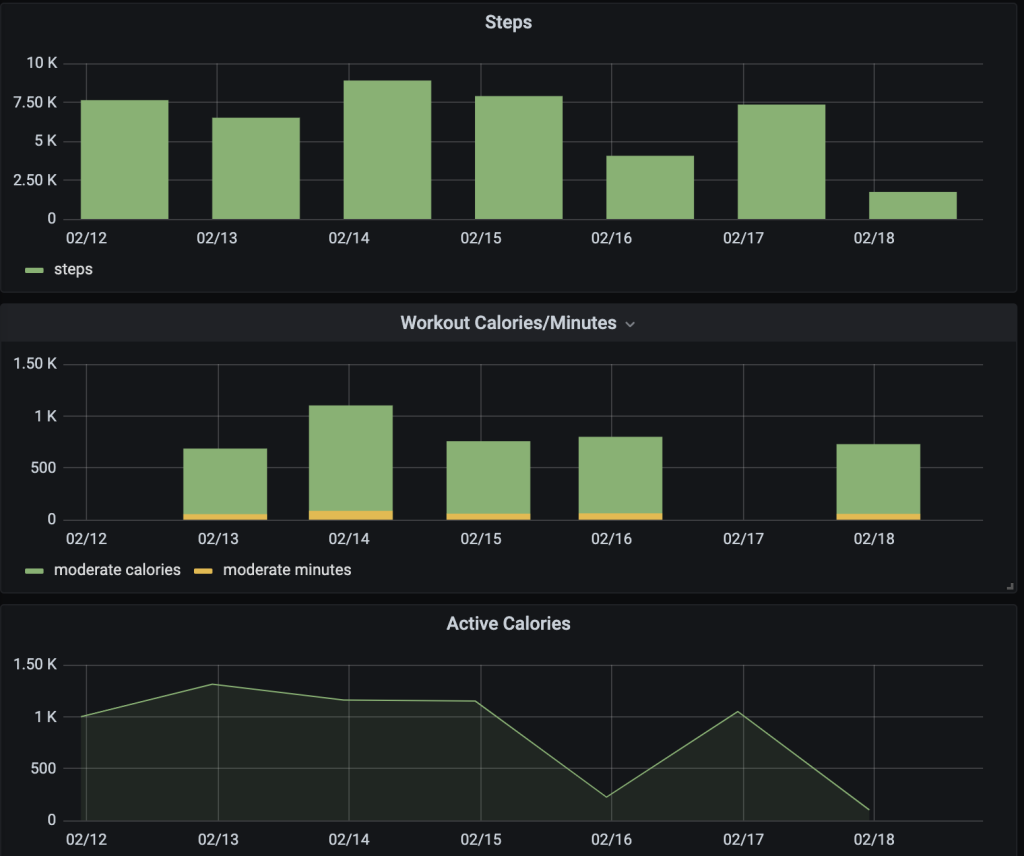Click the shortest Steps bar on 02/18
This screenshot has width=1024, height=856.
(x=912, y=205)
